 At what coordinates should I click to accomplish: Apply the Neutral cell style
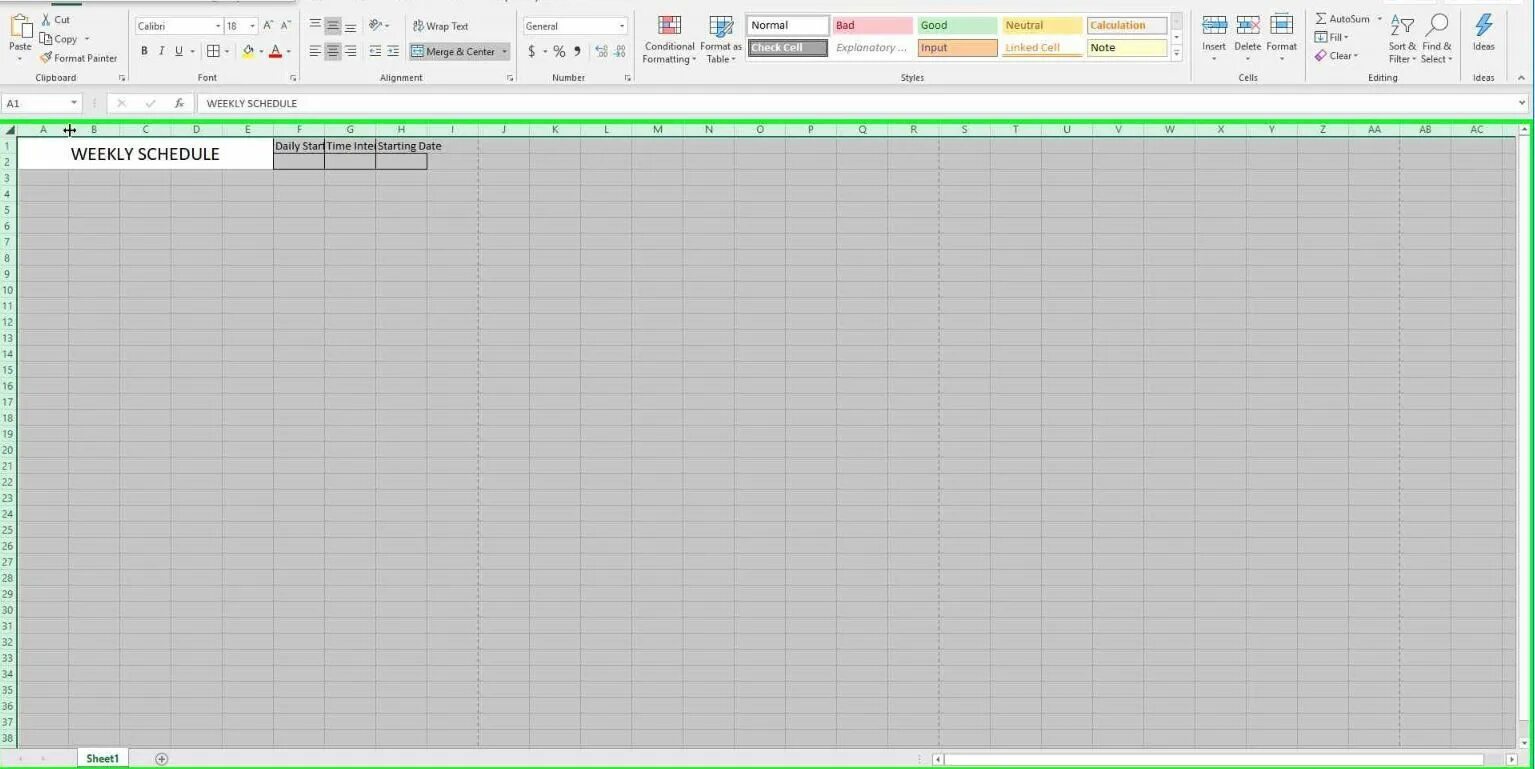click(x=1042, y=26)
